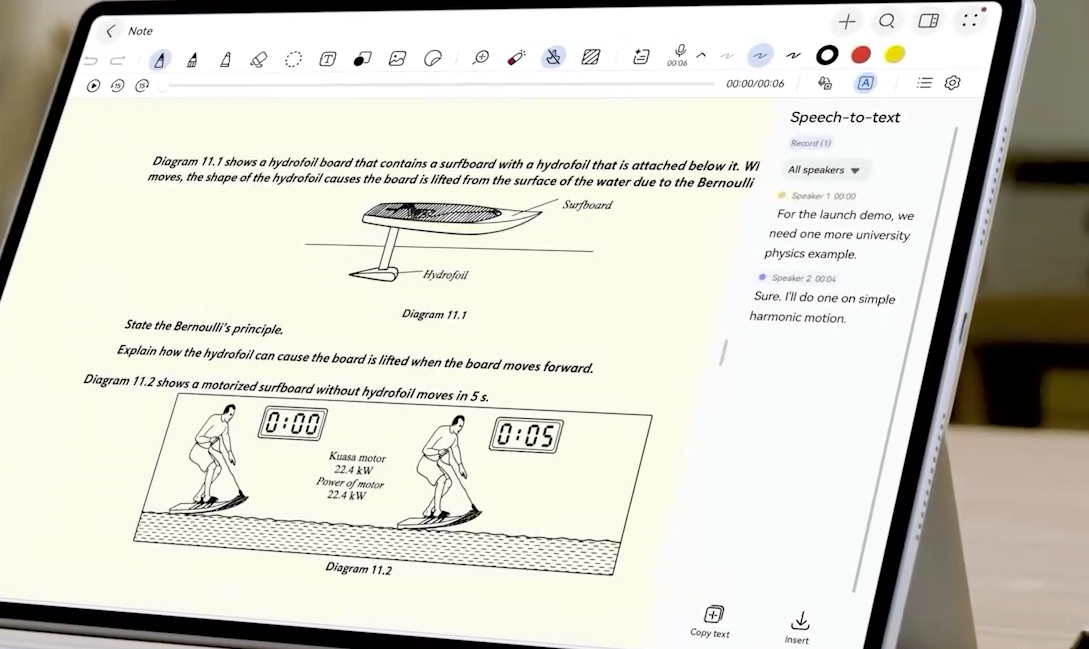This screenshot has width=1089, height=649.
Task: Activate the zoom magnifier tool
Action: coord(481,58)
